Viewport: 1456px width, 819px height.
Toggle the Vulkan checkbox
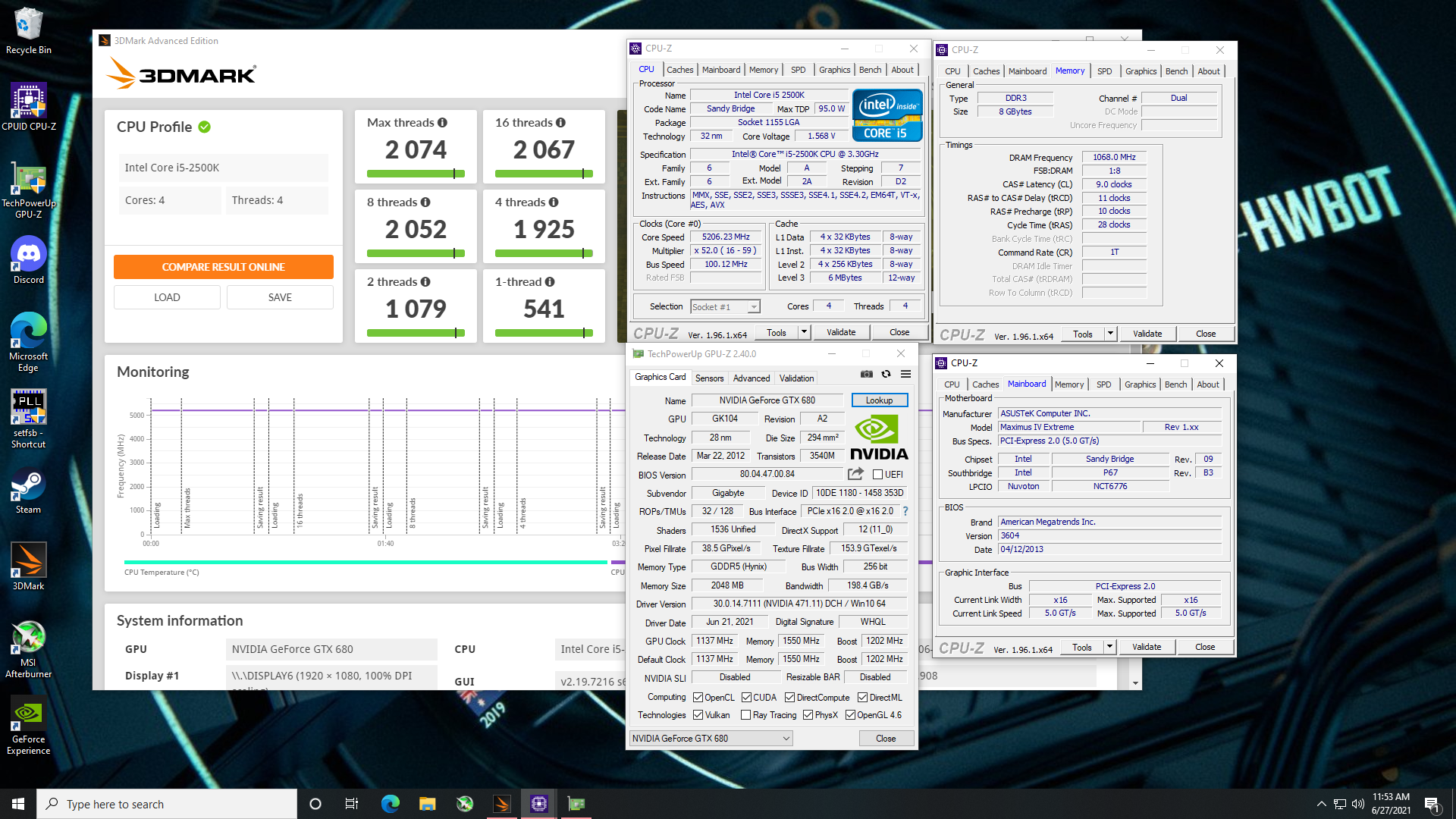point(698,715)
